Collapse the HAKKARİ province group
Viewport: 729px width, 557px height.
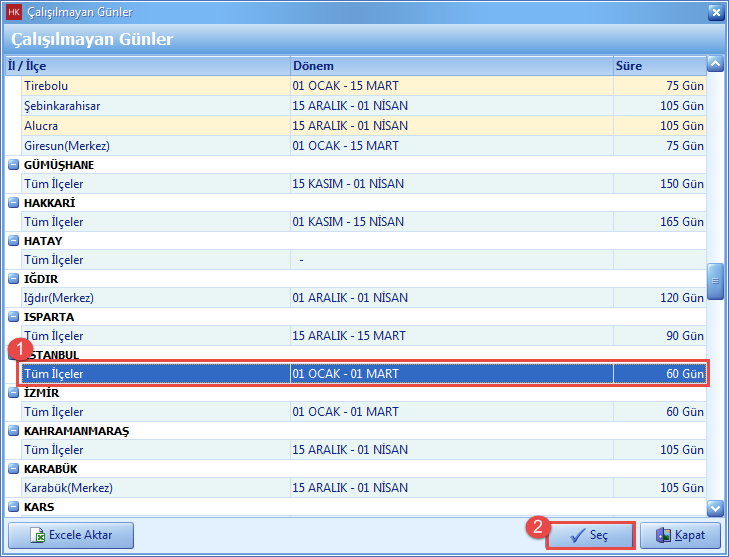point(14,203)
